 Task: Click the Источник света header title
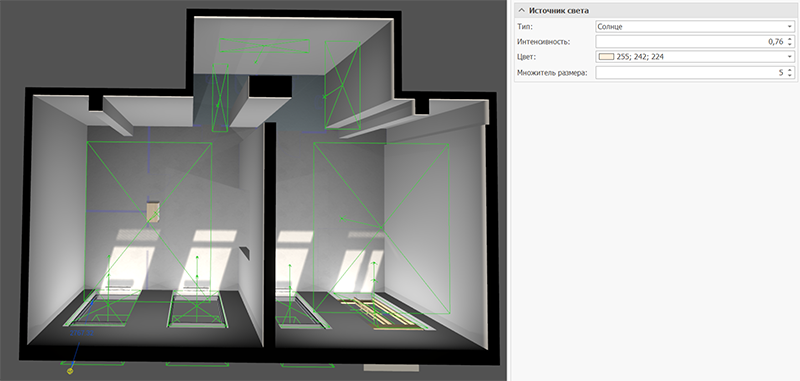559,10
